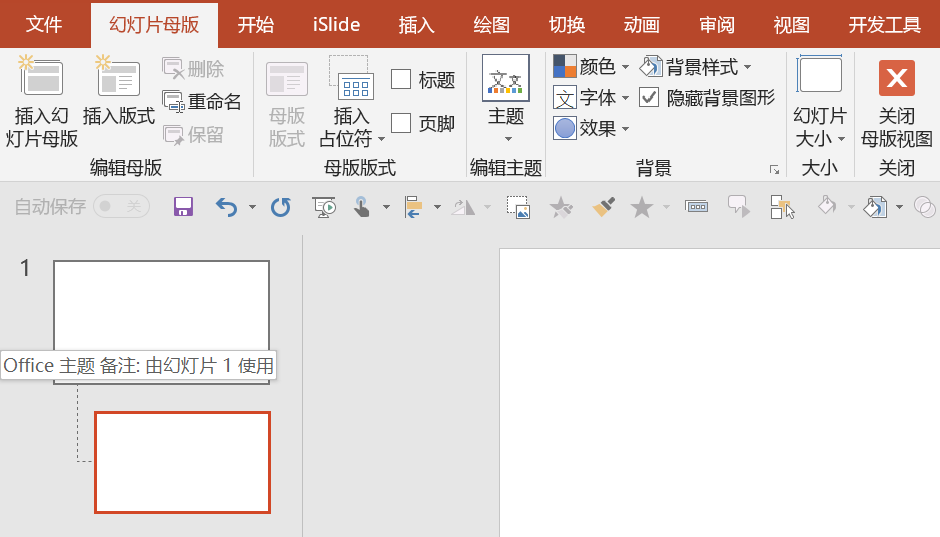The image size is (940, 537).
Task: Expand the Undo history dropdown arrow
Action: click(252, 207)
